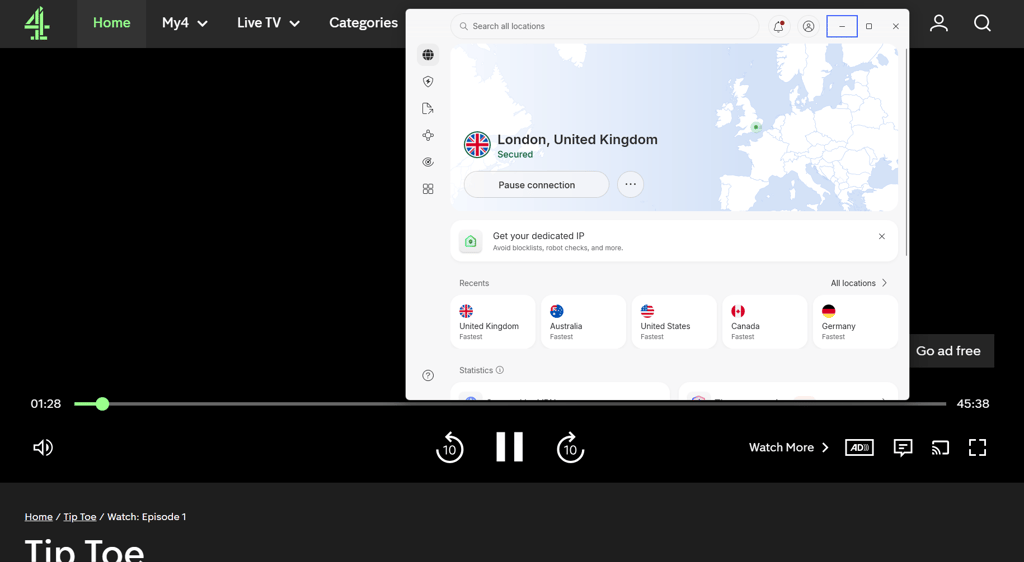Click the Watch: Episode 1 breadcrumb text
The width and height of the screenshot is (1024, 562).
point(146,517)
